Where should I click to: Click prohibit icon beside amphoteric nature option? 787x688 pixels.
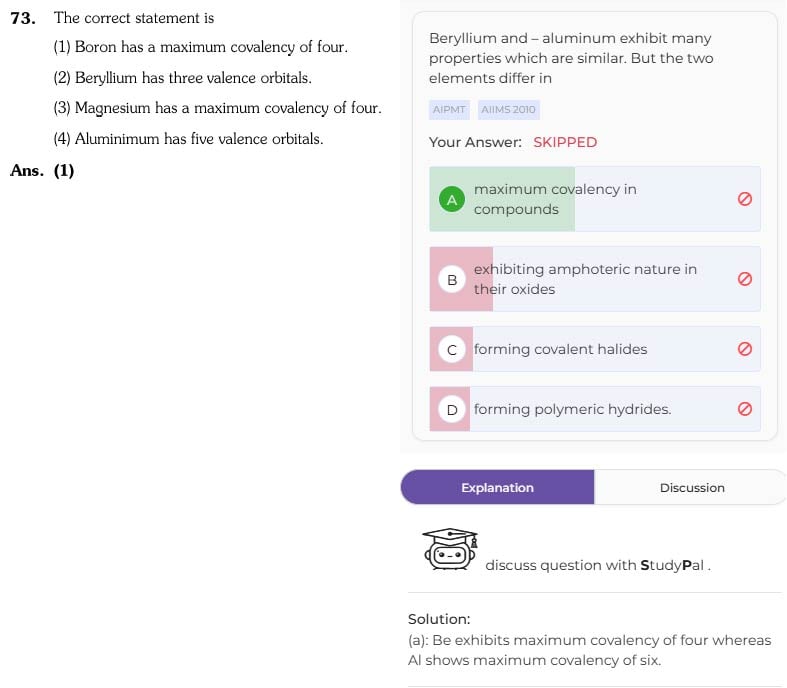pos(744,279)
